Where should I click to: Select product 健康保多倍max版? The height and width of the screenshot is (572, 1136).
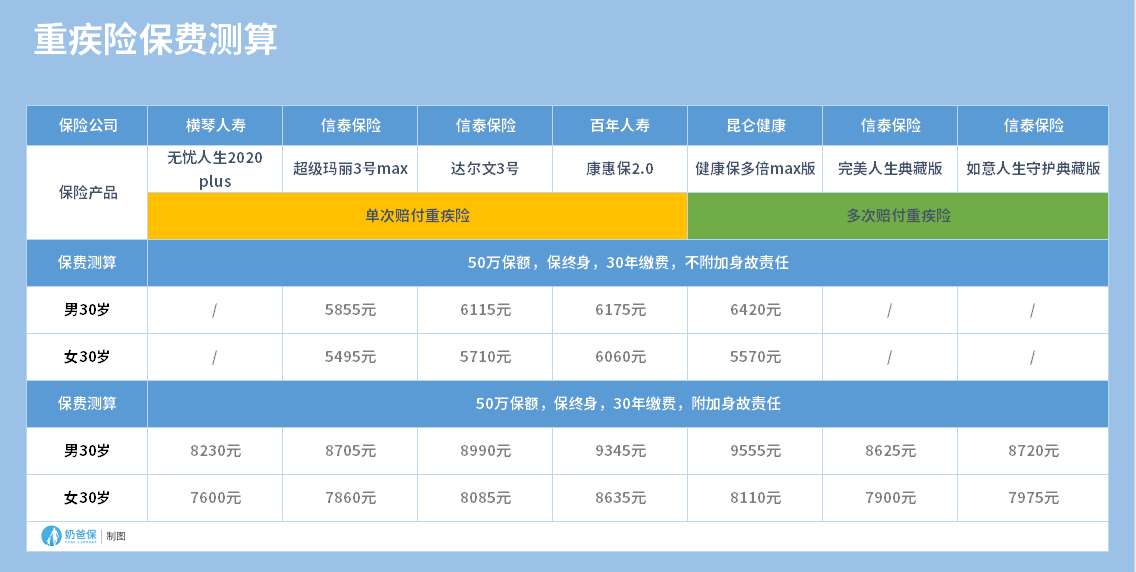[755, 169]
